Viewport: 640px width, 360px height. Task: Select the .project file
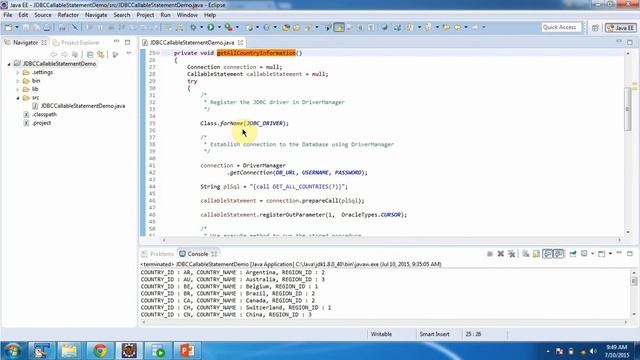point(42,123)
